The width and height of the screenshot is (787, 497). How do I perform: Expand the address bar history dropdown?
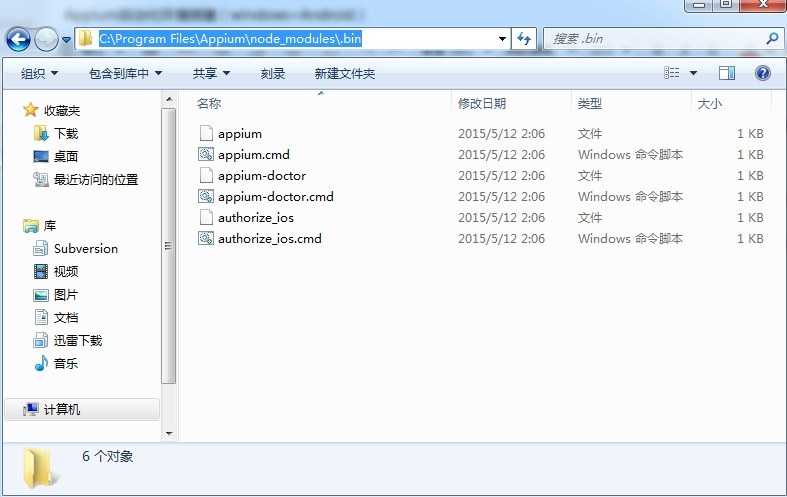click(x=502, y=39)
